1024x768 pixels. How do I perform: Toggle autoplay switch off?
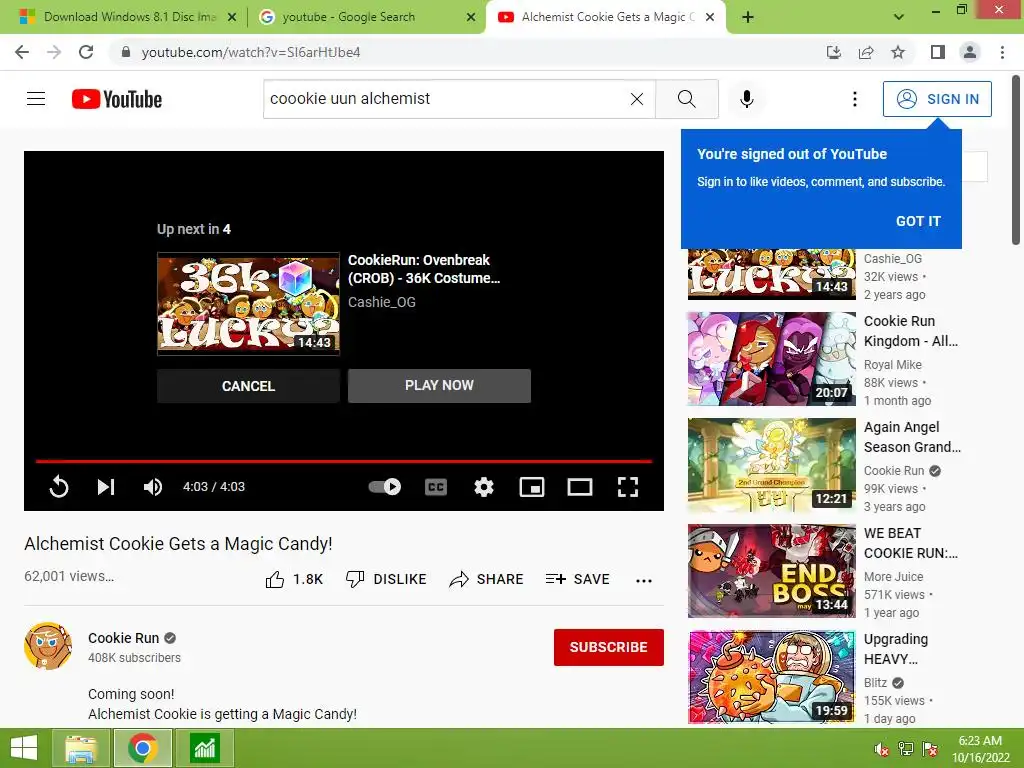385,487
